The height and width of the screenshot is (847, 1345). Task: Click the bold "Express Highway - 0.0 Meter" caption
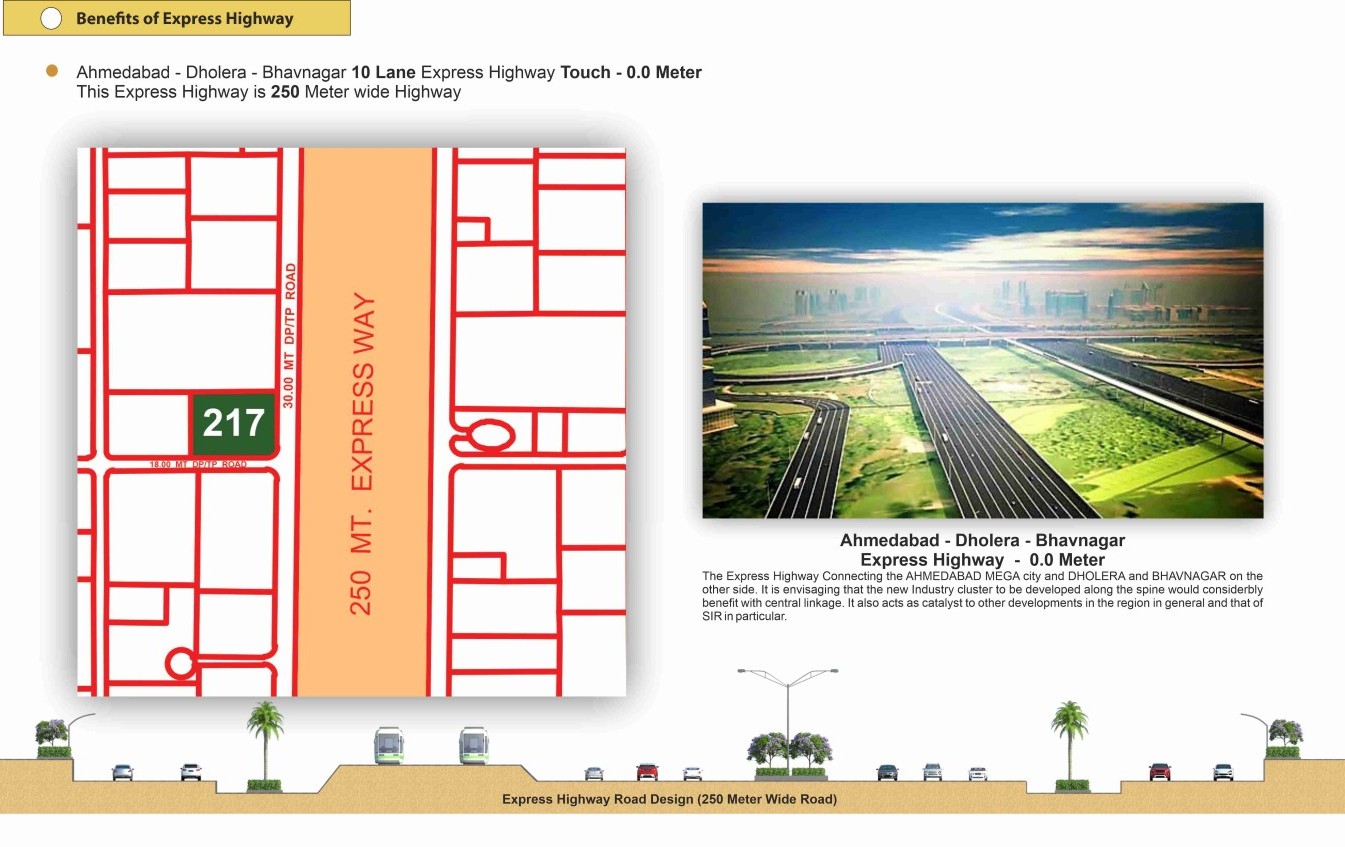[982, 560]
